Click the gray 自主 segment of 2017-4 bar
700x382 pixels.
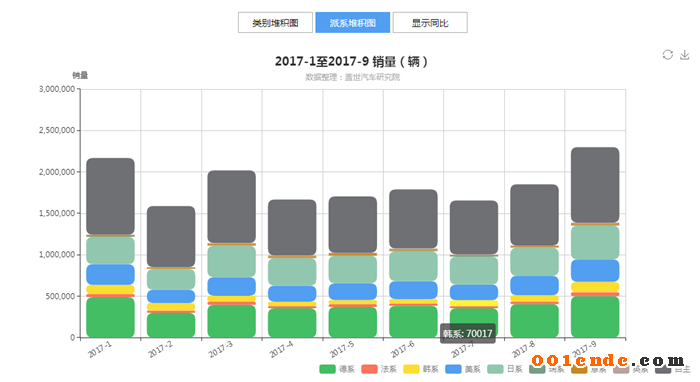(292, 227)
